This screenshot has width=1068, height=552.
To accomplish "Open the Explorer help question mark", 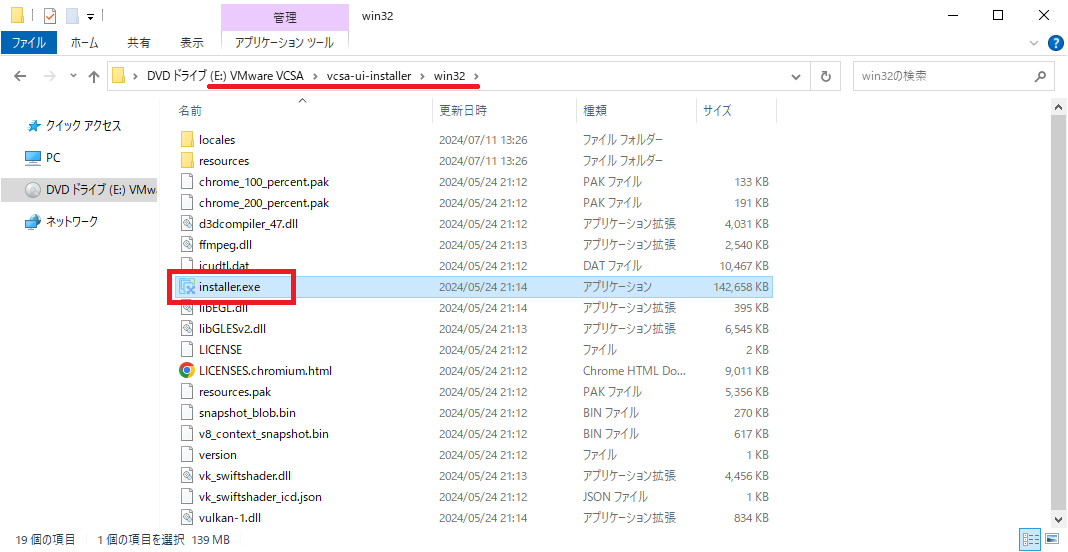I will tap(1053, 42).
